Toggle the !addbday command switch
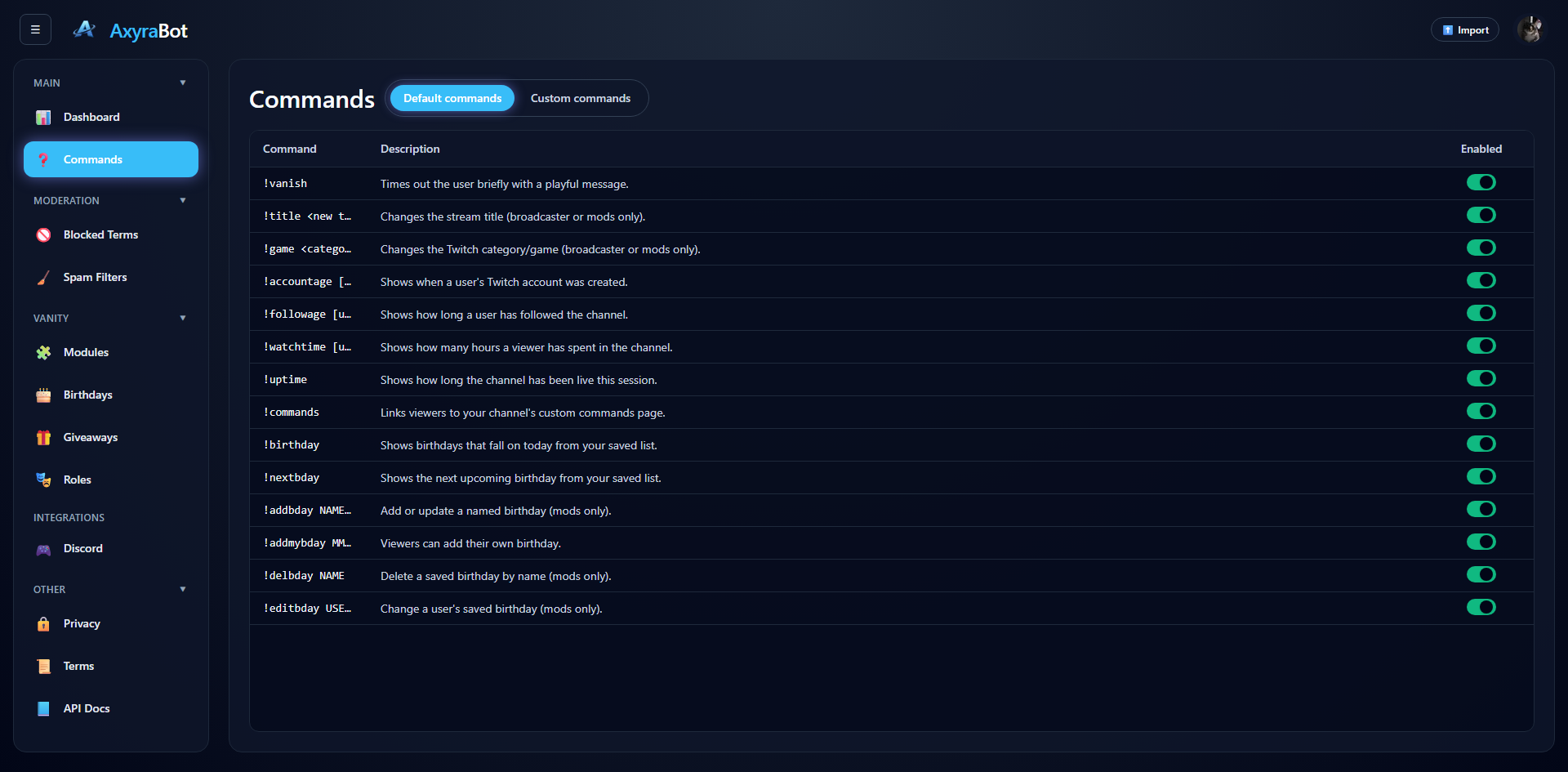 (1481, 509)
